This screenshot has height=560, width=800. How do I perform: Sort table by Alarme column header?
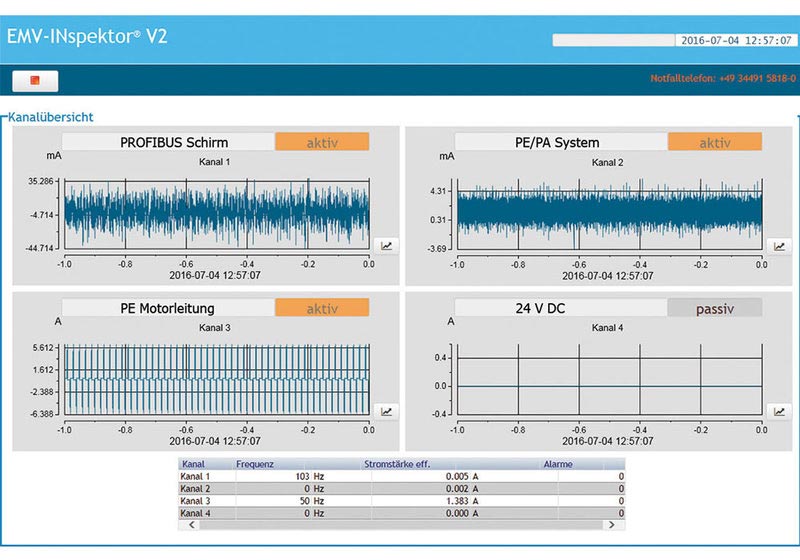(558, 464)
